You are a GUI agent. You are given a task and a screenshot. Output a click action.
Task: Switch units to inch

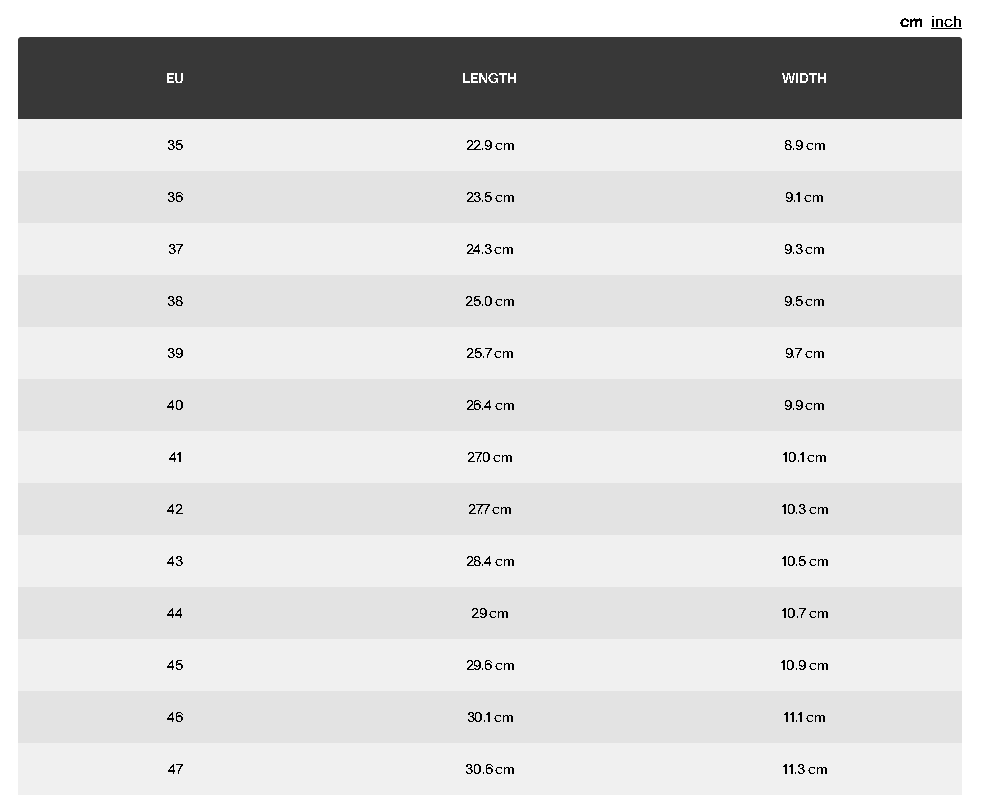[x=946, y=22]
